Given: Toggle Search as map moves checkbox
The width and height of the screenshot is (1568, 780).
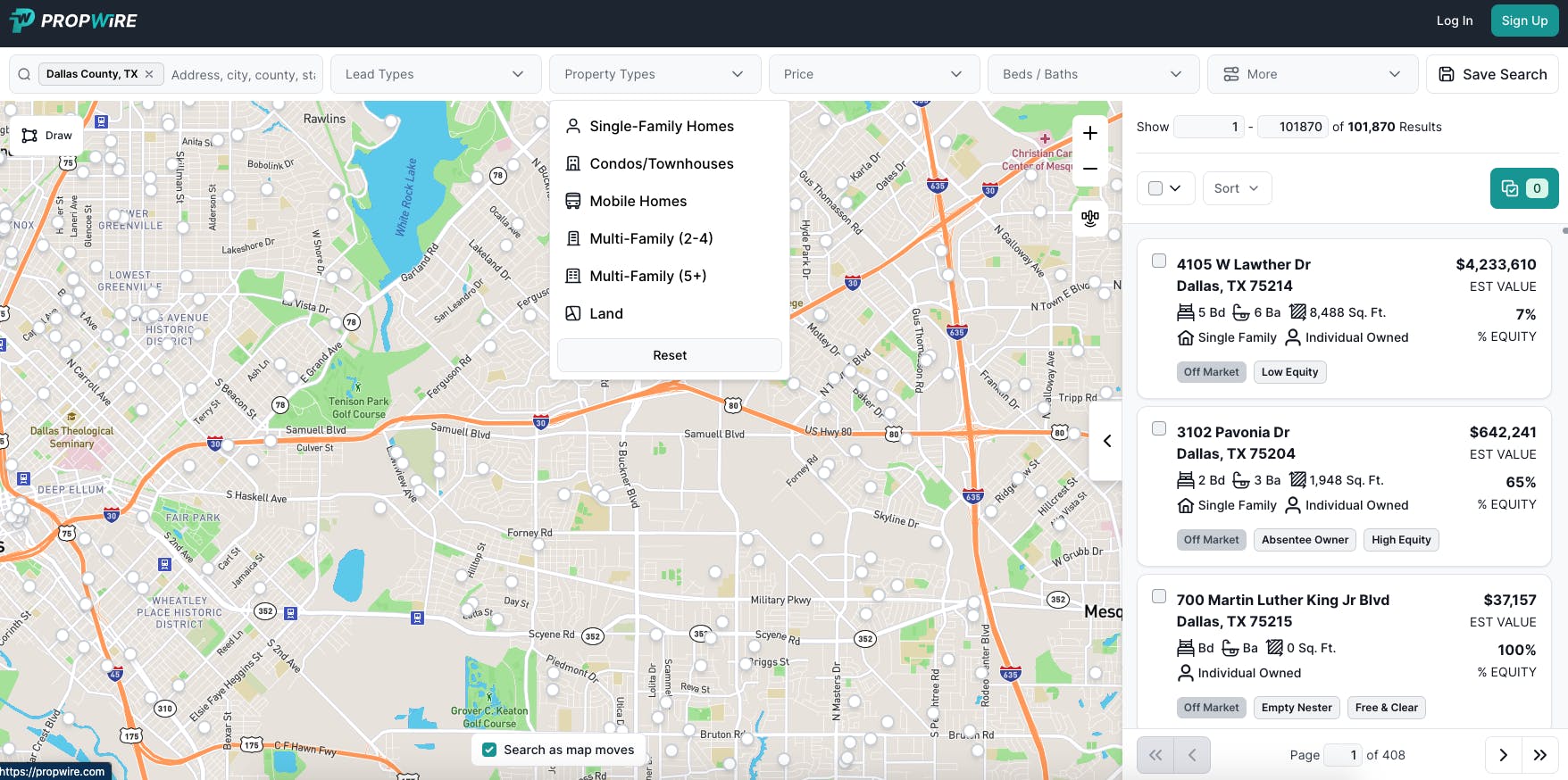Looking at the screenshot, I should tap(489, 750).
